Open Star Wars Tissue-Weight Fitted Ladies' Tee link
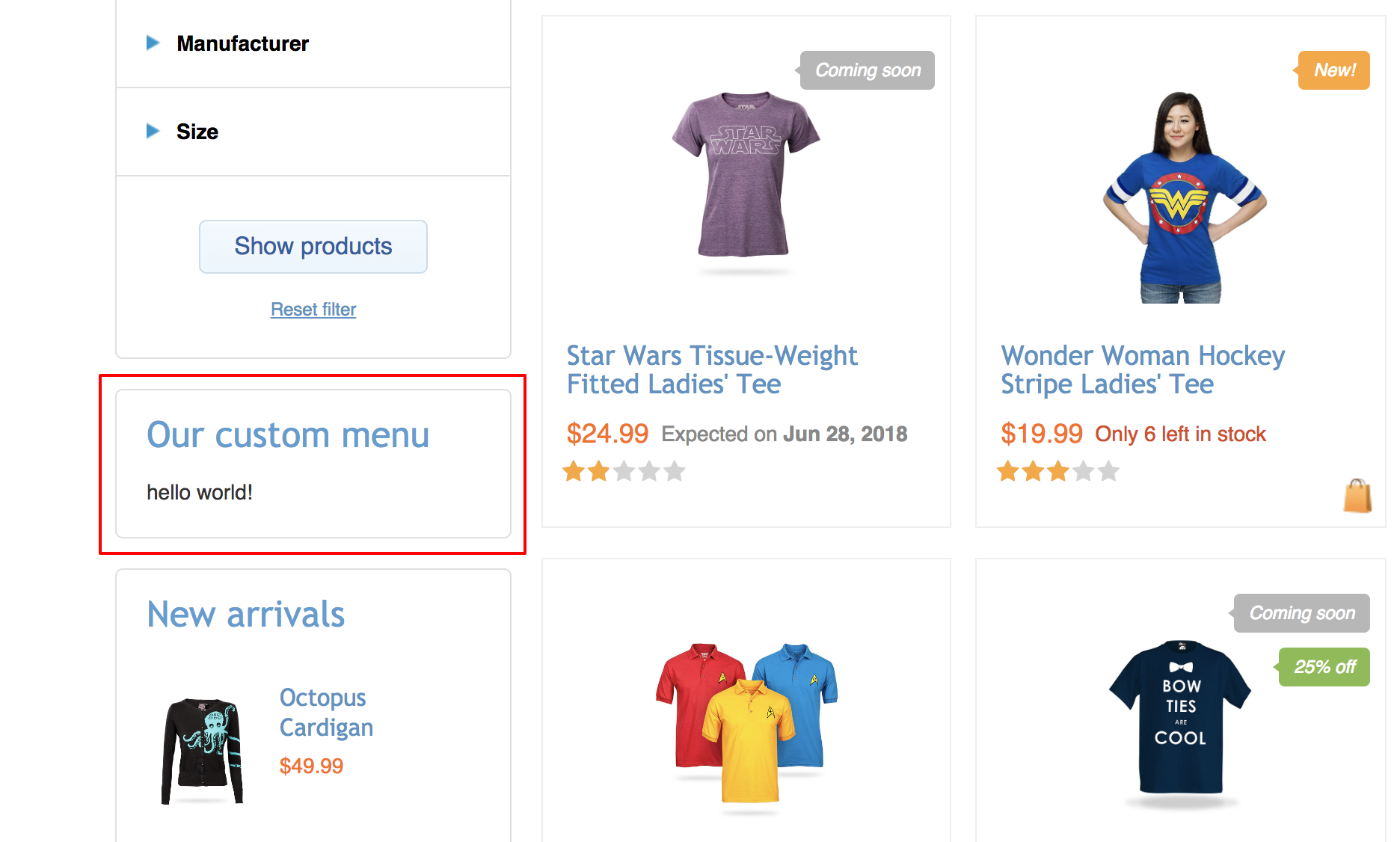Screen dimensions: 1400x842 [x=711, y=369]
